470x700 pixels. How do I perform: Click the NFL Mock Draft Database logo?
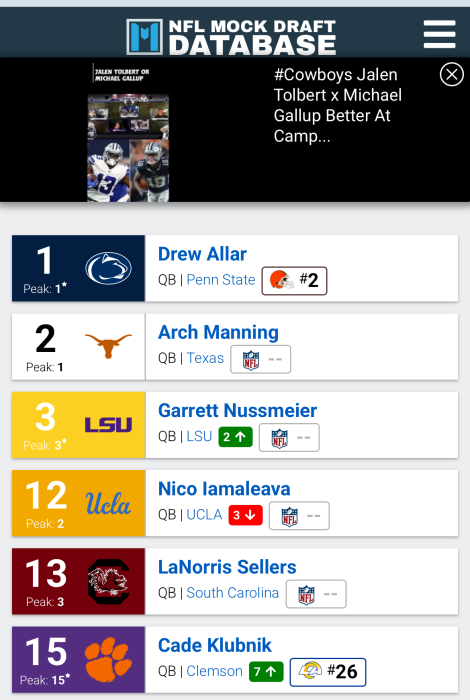tap(231, 37)
